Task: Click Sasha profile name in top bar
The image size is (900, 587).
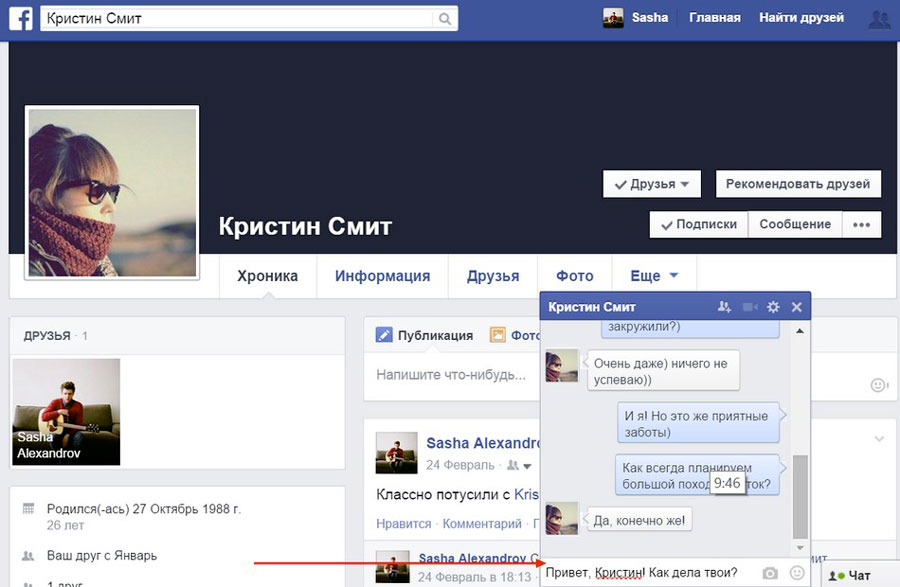Action: (650, 18)
